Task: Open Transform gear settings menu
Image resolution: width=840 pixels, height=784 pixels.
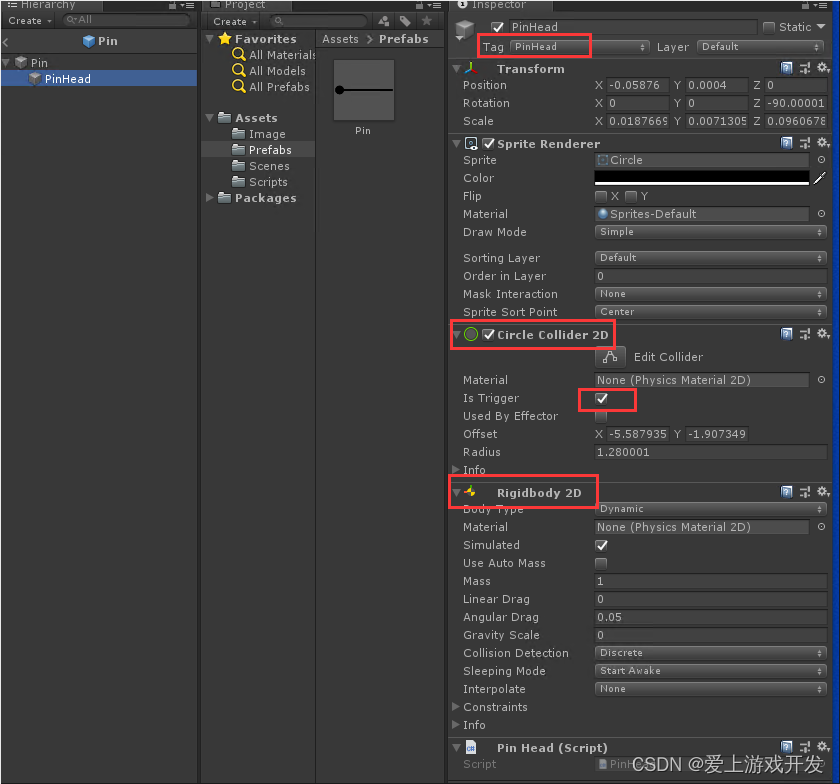Action: click(823, 68)
